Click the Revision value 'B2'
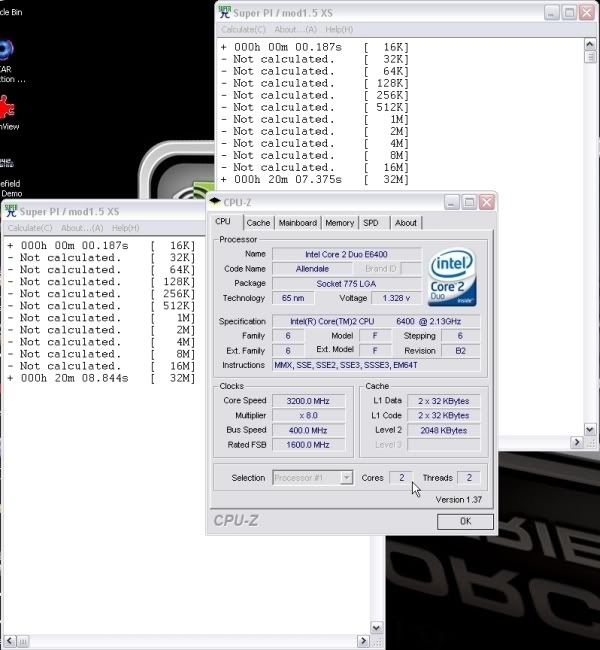This screenshot has width=600, height=650. [460, 351]
